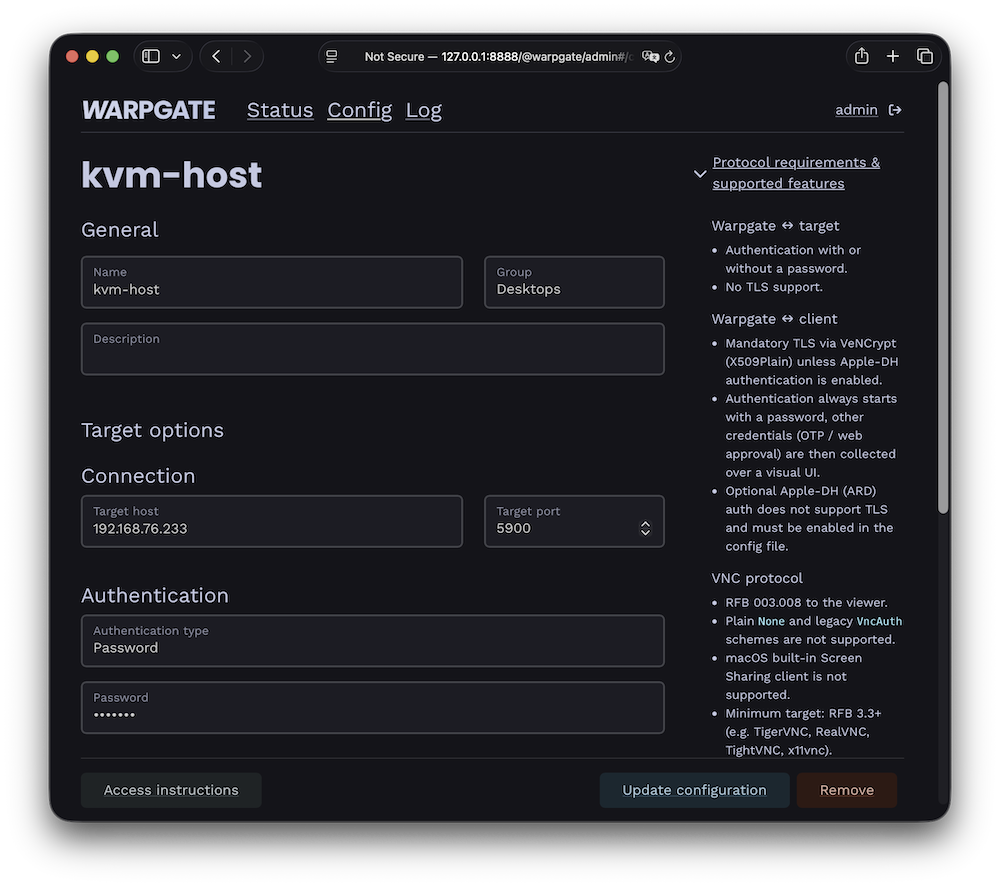Image resolution: width=1000 pixels, height=887 pixels.
Task: Go forward with the browser forward arrow
Action: (x=247, y=56)
